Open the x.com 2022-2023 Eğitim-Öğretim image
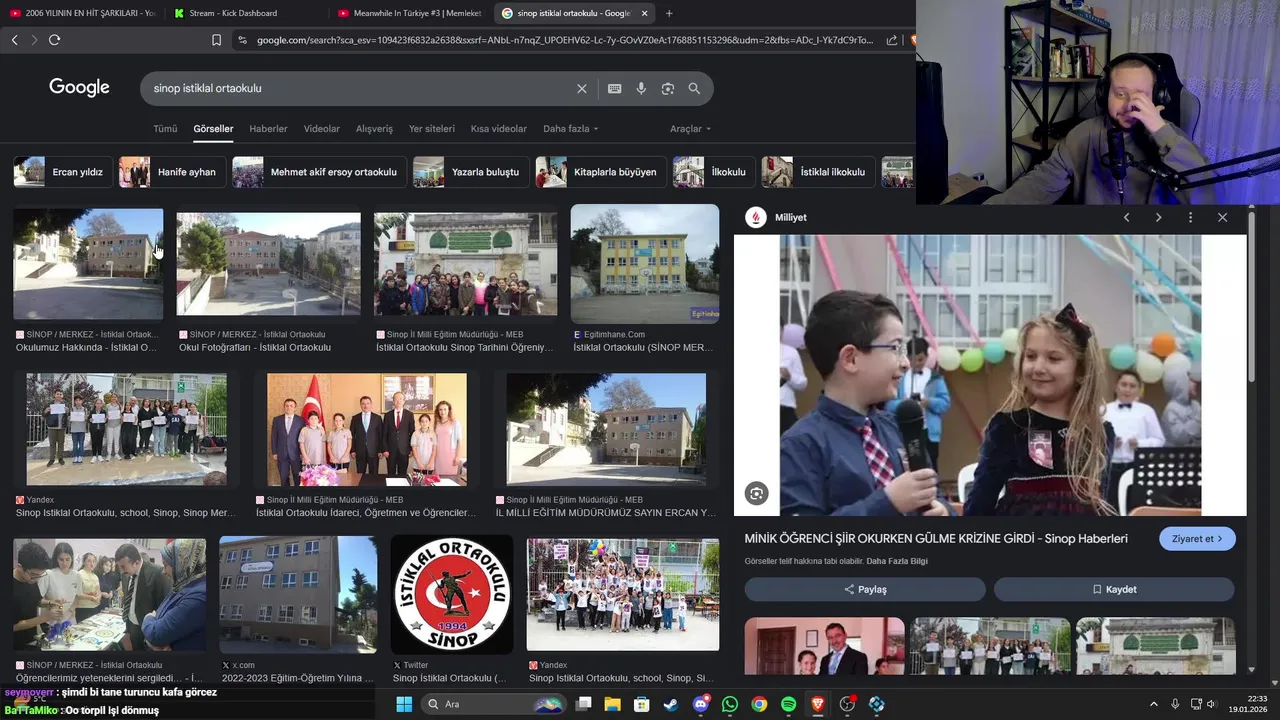 pyautogui.click(x=298, y=595)
